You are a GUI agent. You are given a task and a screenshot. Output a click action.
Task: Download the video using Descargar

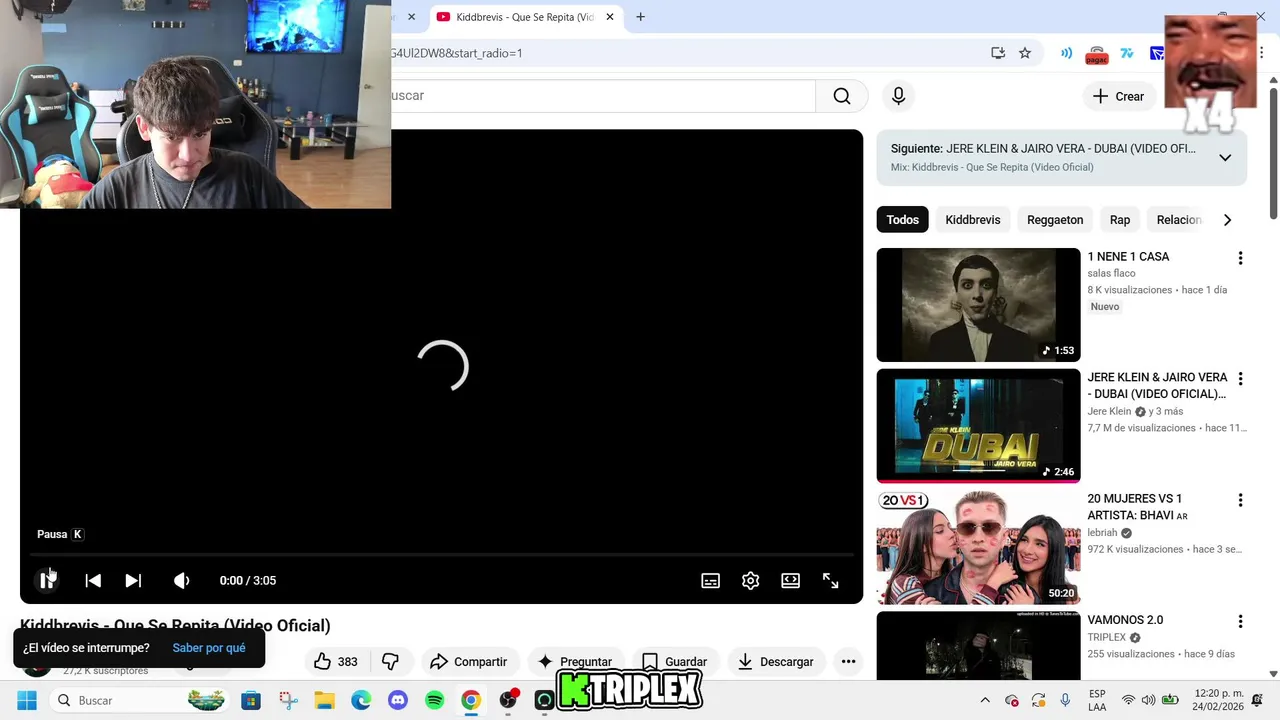point(775,662)
